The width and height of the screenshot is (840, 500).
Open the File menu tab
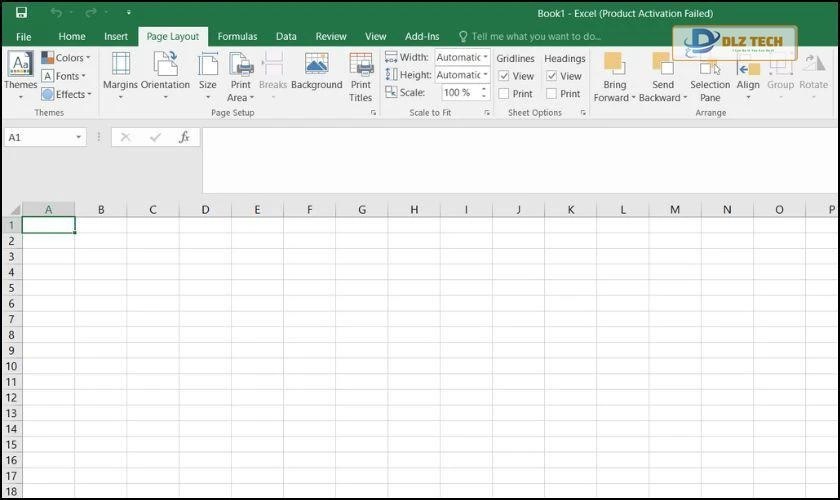click(23, 36)
